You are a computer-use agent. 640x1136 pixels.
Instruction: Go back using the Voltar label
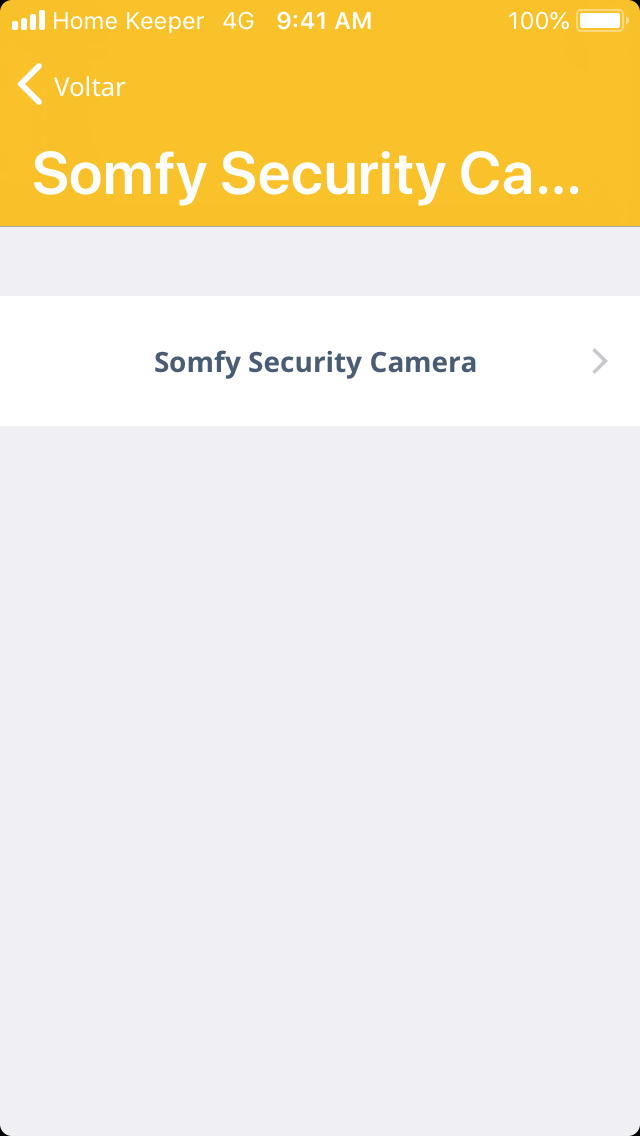(89, 87)
